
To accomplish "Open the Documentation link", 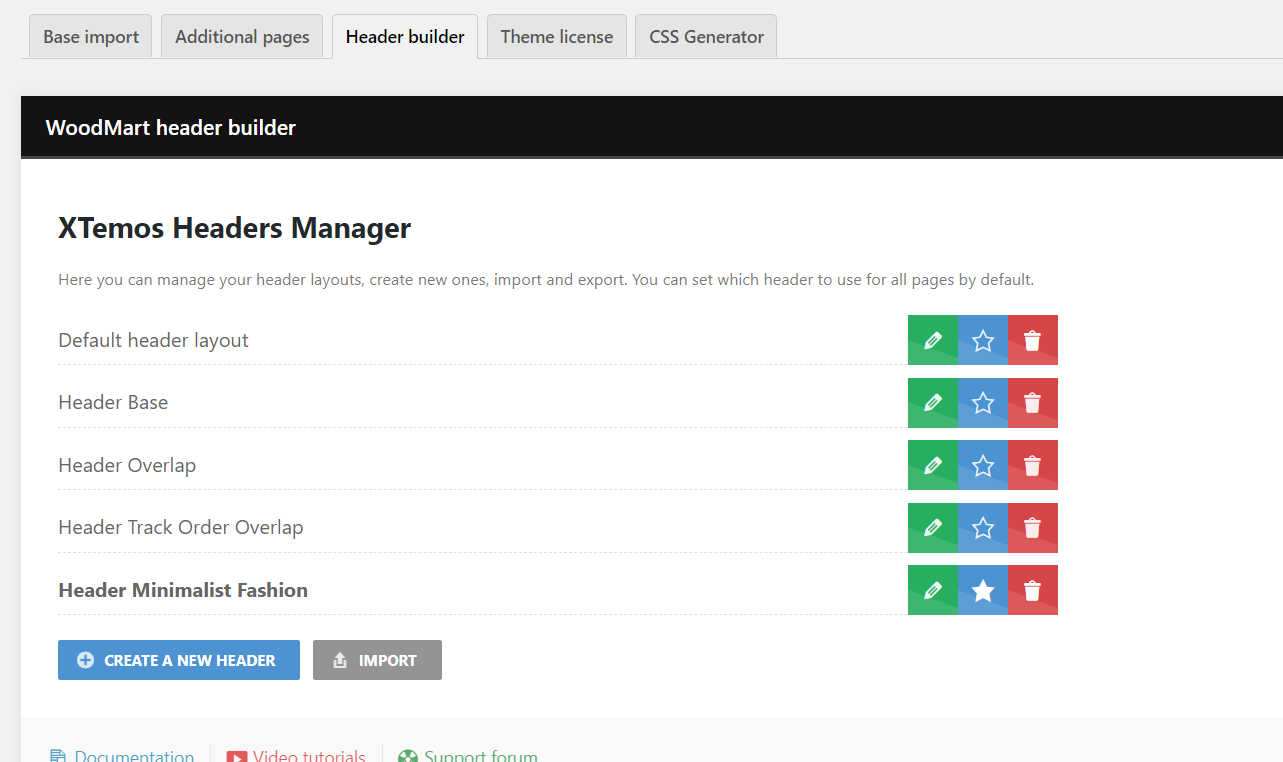I will 122,756.
